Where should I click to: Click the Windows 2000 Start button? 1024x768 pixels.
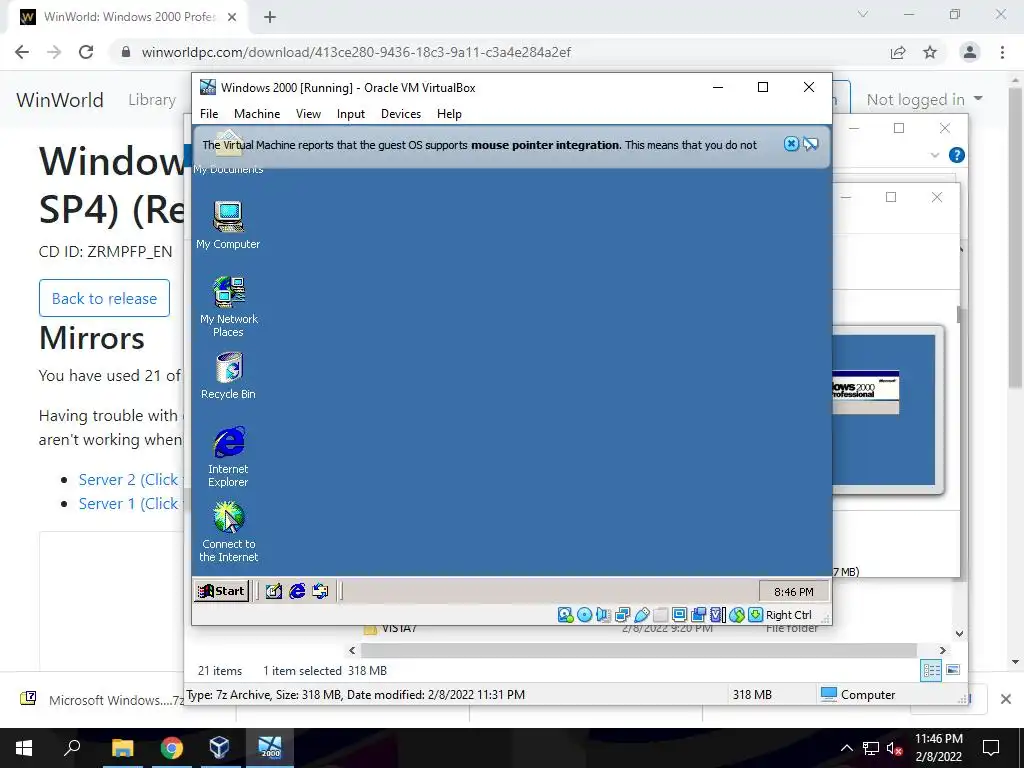tap(222, 591)
